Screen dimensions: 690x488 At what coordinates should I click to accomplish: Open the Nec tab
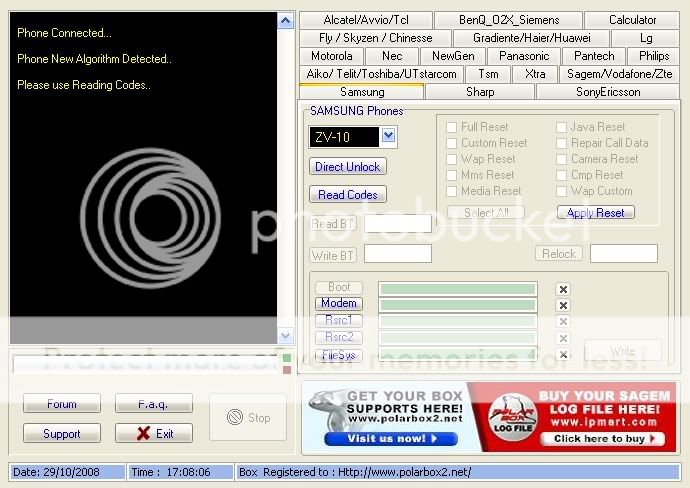tap(392, 56)
